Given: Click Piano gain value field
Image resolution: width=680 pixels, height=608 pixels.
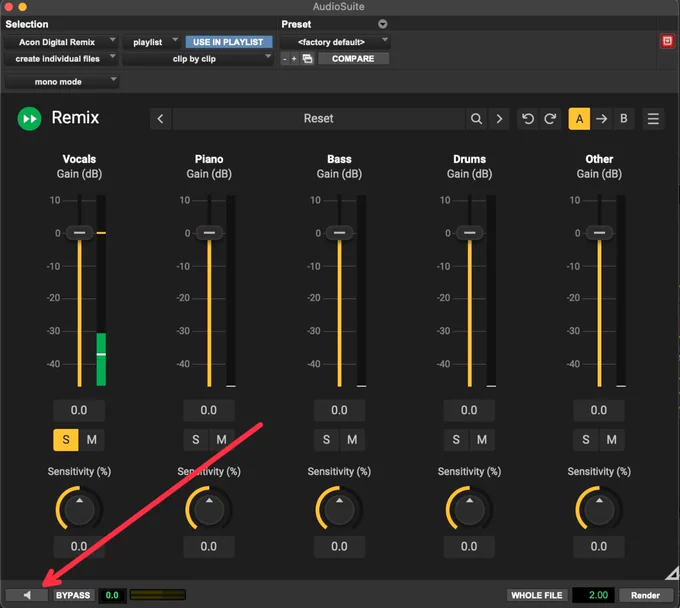Looking at the screenshot, I should (x=209, y=410).
